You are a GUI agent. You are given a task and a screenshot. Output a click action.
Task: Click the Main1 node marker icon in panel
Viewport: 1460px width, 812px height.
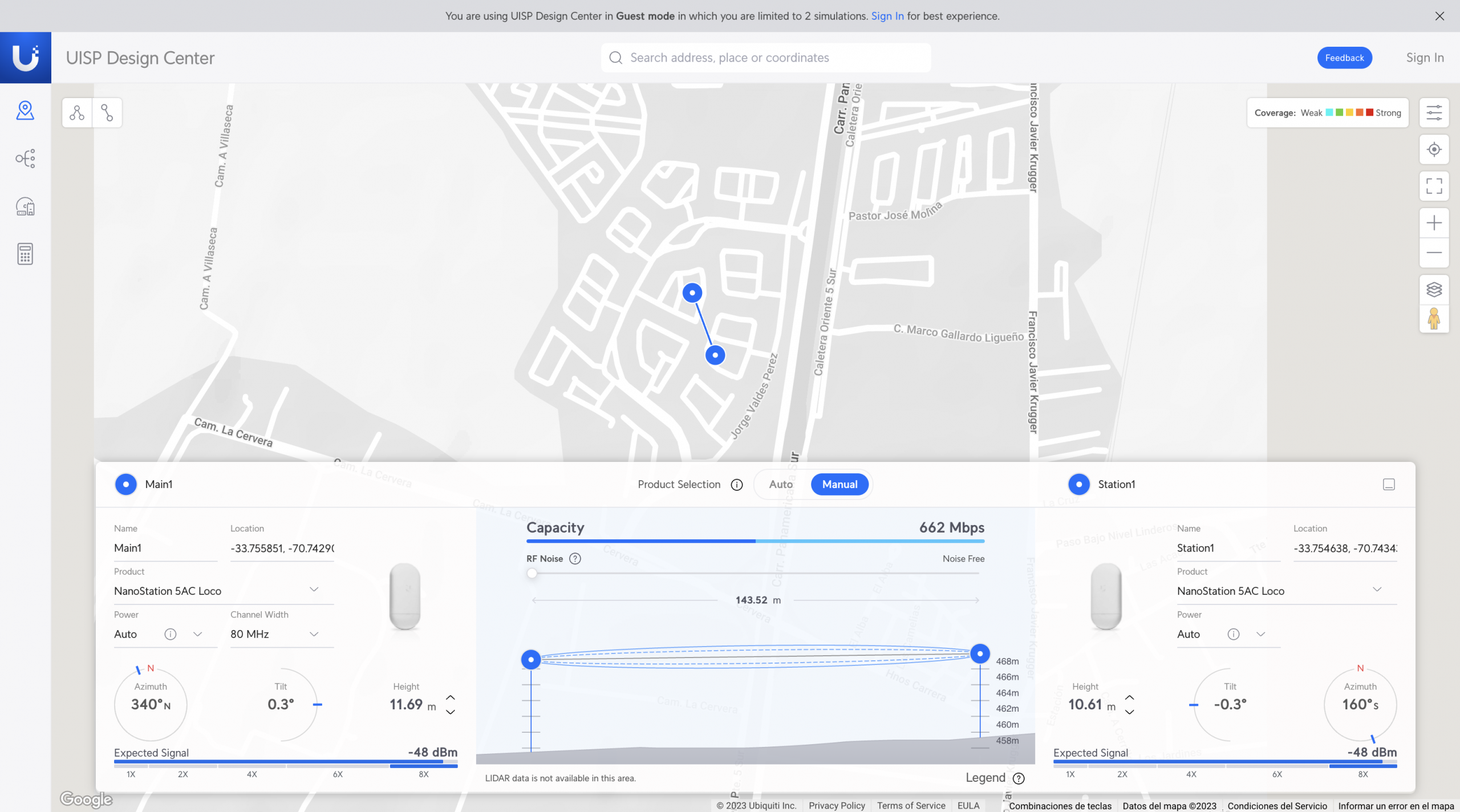(x=125, y=485)
